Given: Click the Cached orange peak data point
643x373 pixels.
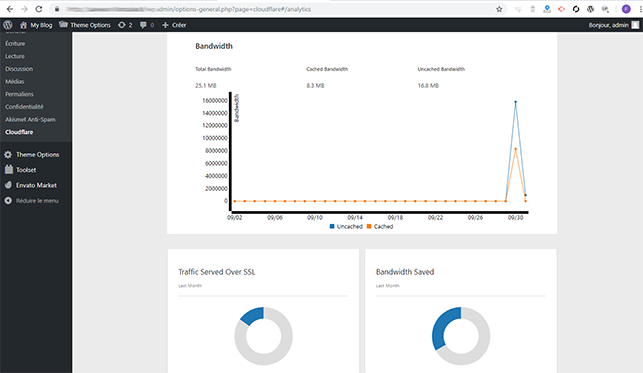Looking at the screenshot, I should pos(515,149).
